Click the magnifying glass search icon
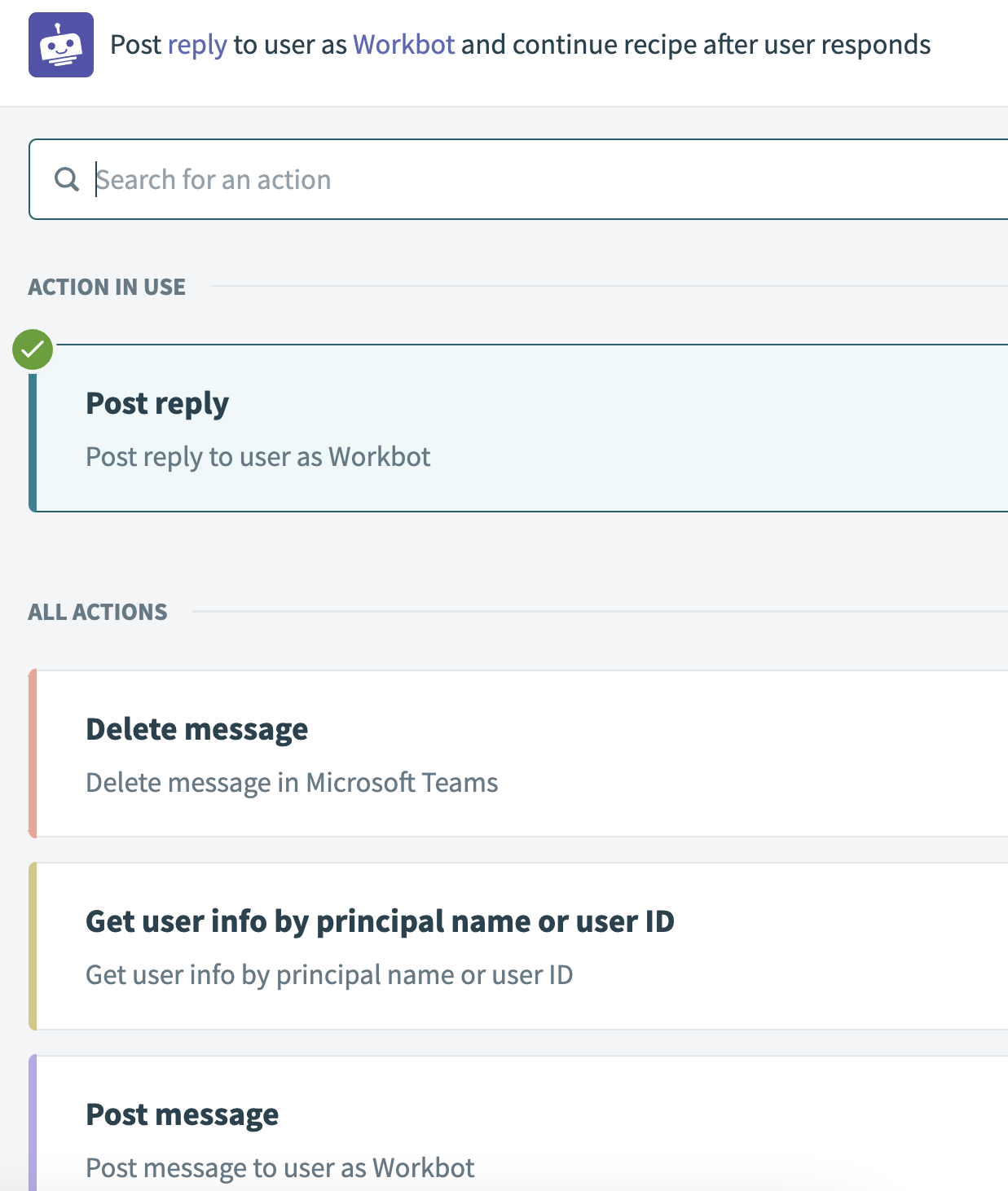This screenshot has width=1008, height=1191. click(x=67, y=179)
